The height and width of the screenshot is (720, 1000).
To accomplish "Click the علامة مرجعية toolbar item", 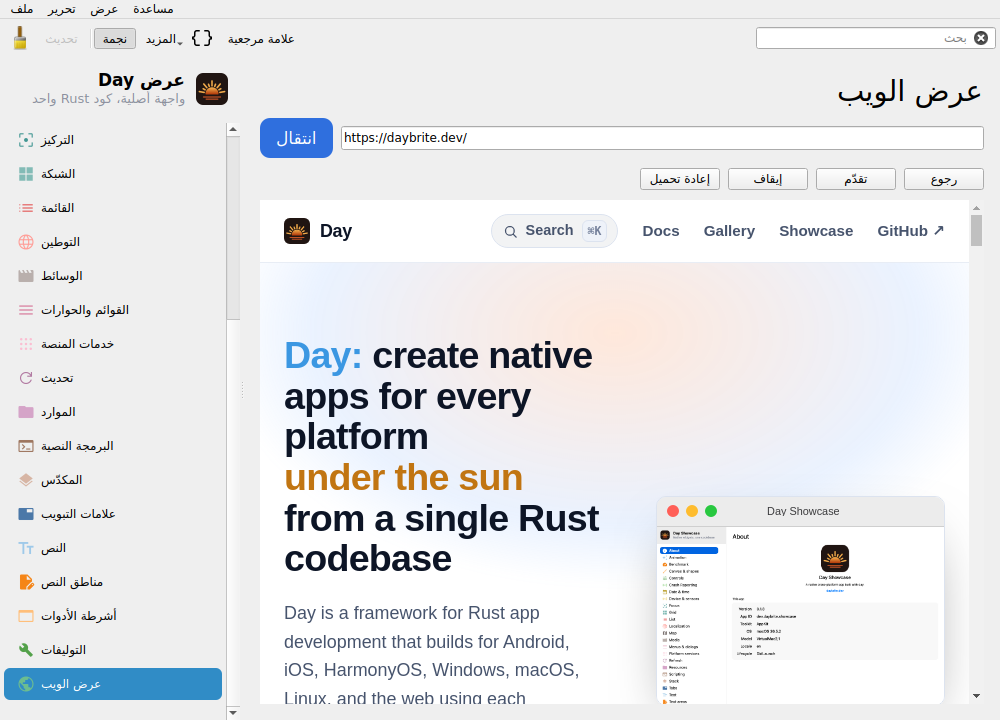I will (x=261, y=39).
